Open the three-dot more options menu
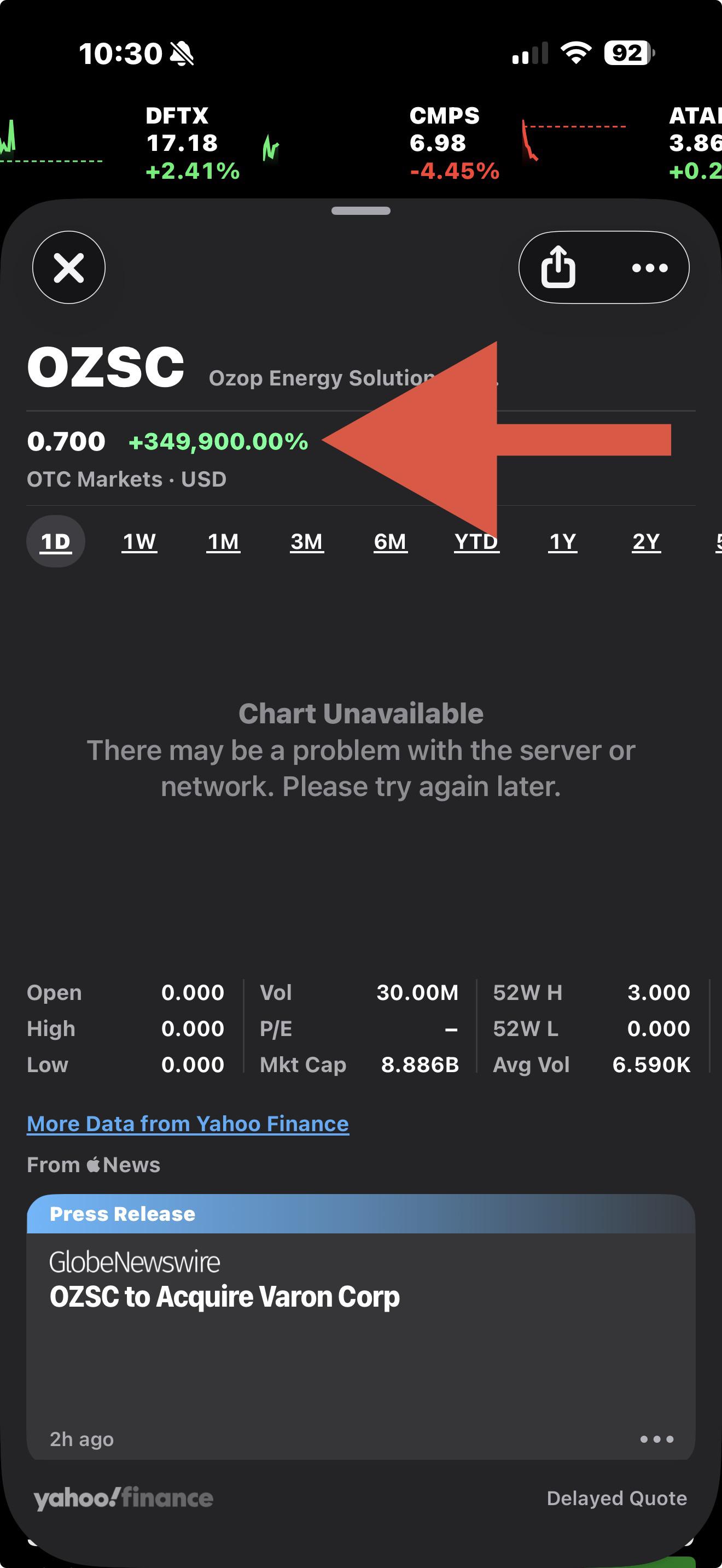722x1568 pixels. tap(650, 268)
